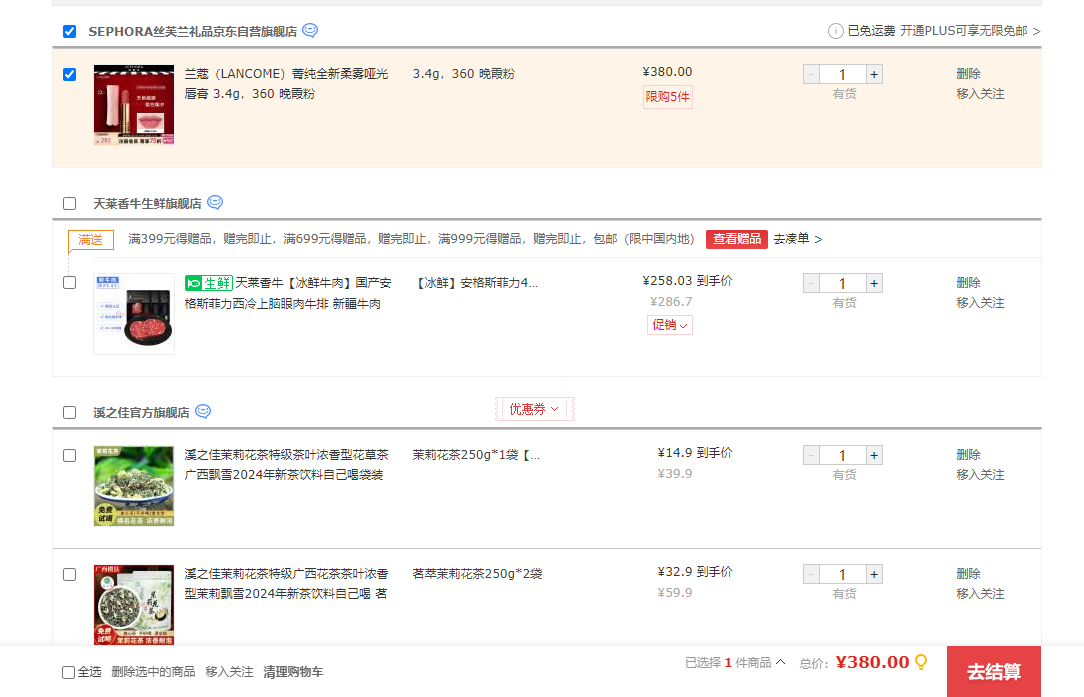This screenshot has height=697, width=1084.
Task: Click 清理购物车 in bottom bar
Action: coord(293,672)
